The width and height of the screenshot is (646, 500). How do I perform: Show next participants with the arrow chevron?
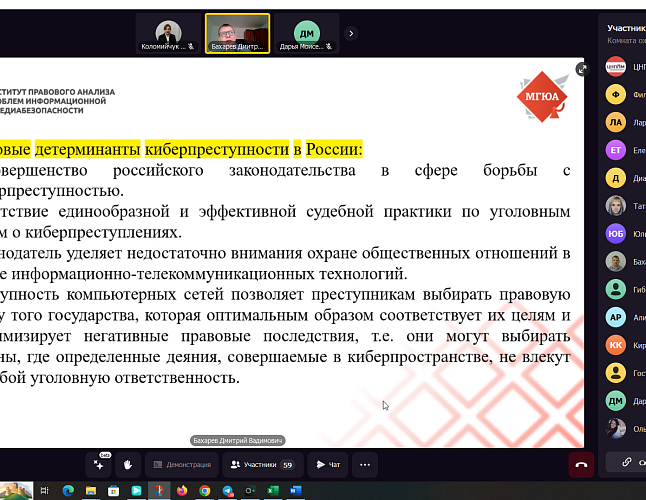point(350,33)
